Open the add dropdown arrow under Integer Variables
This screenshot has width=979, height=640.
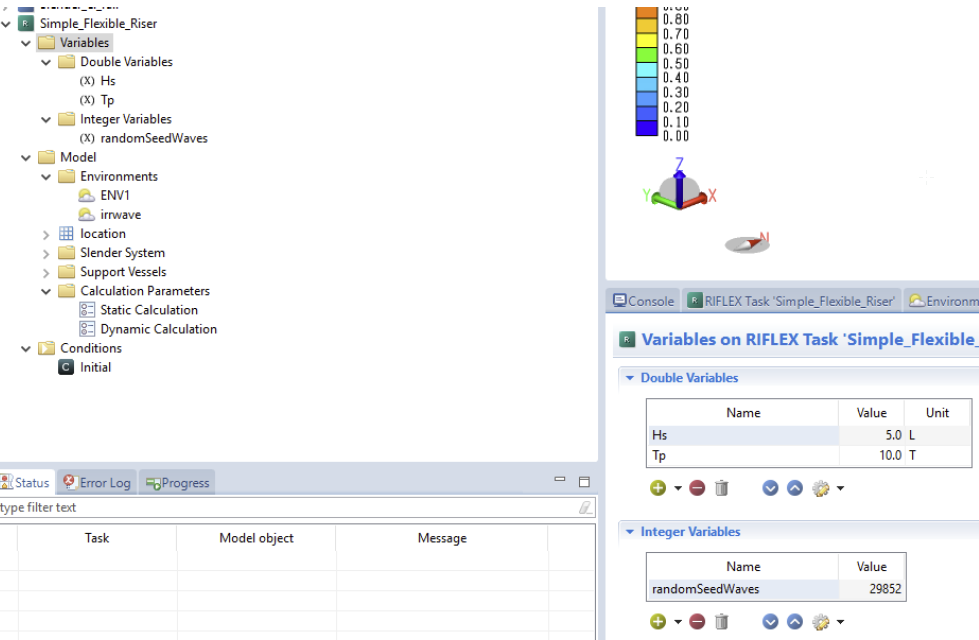(677, 622)
